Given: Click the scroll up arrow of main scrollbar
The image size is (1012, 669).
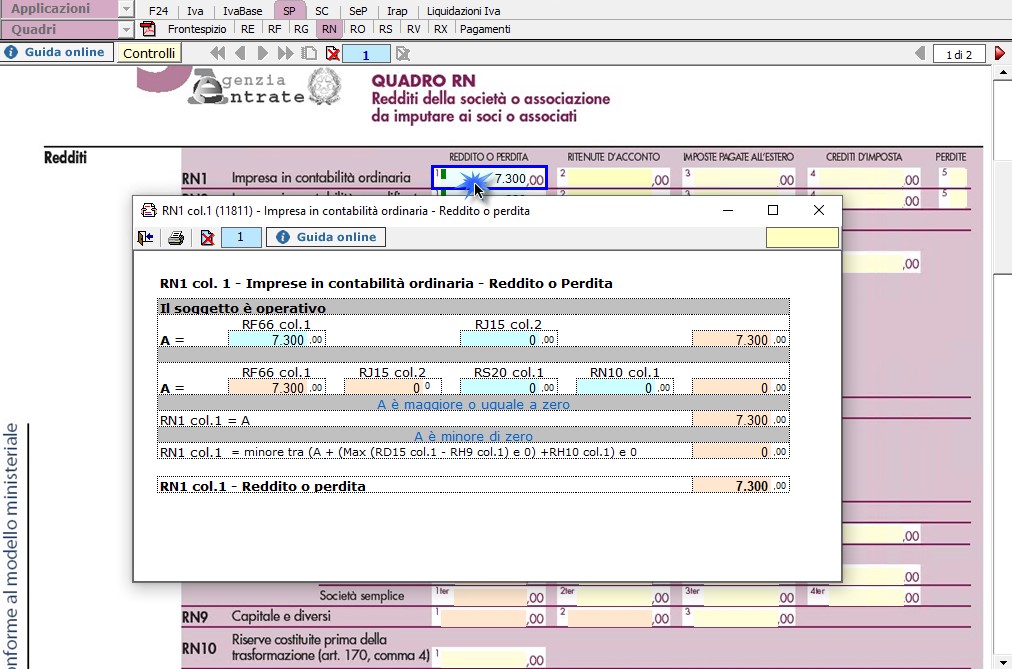Looking at the screenshot, I should (x=1003, y=72).
